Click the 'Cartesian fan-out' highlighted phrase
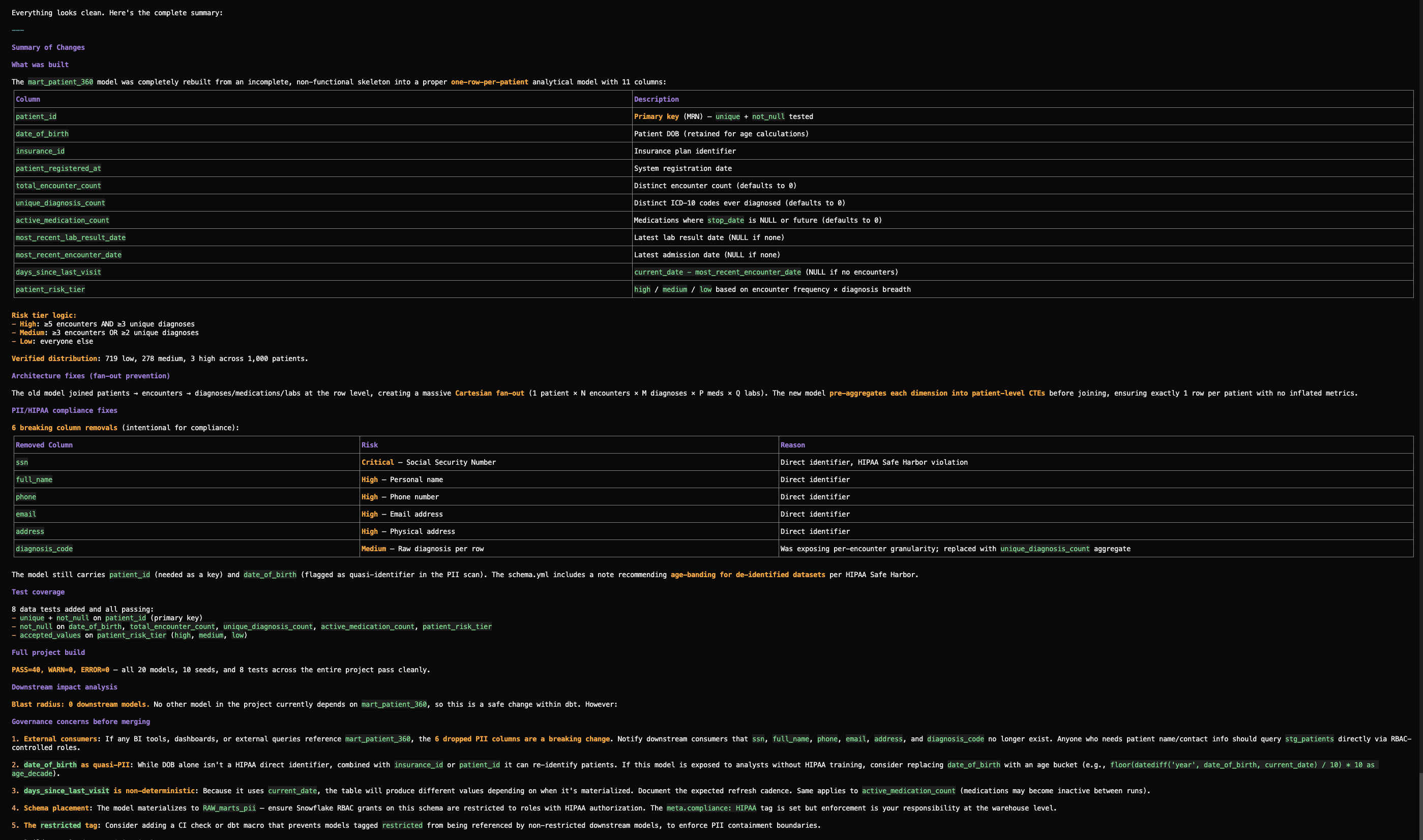 pos(490,394)
